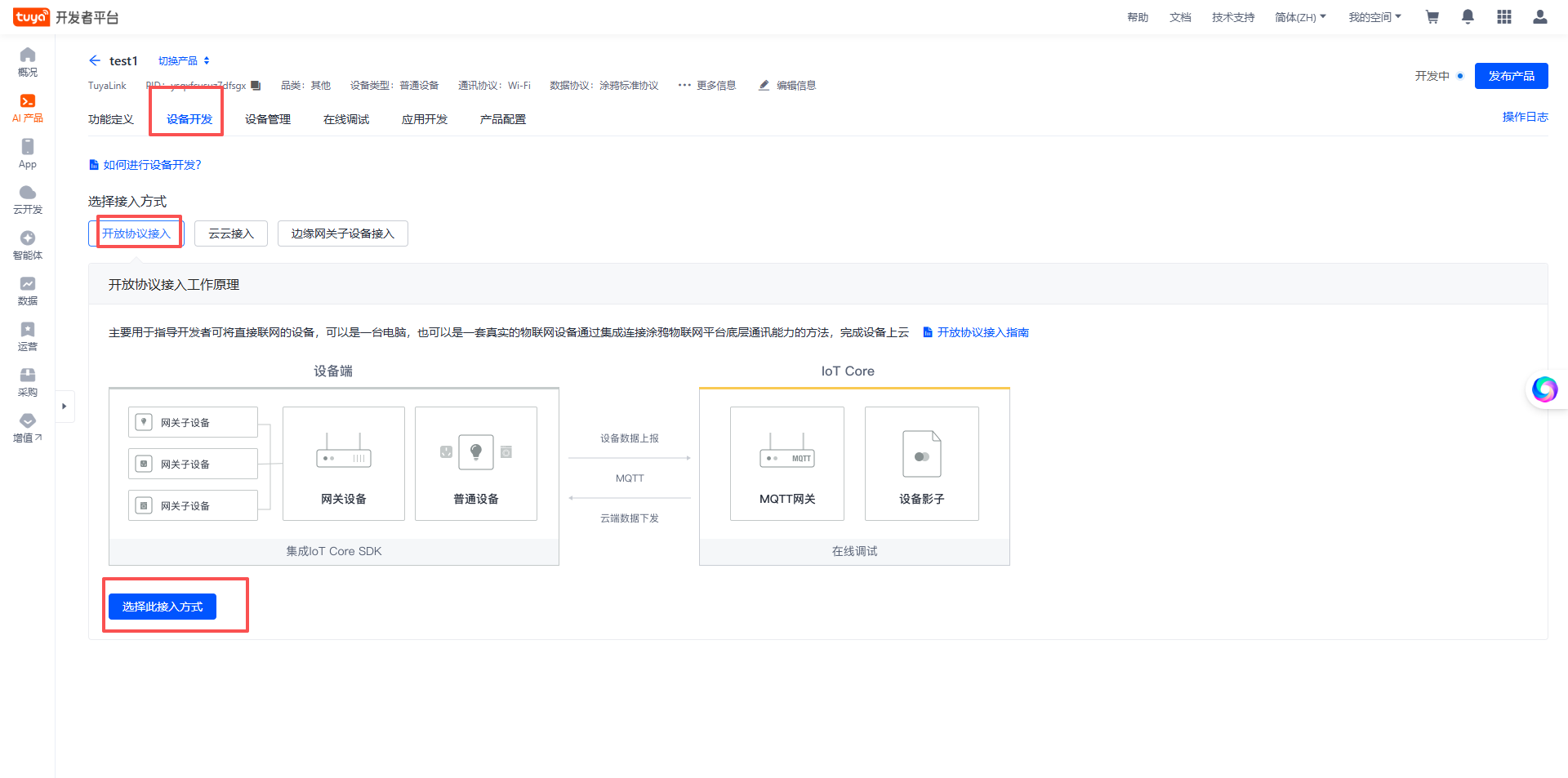This screenshot has width=1568, height=778.
Task: Switch to the 在线调试 tab
Action: point(346,119)
